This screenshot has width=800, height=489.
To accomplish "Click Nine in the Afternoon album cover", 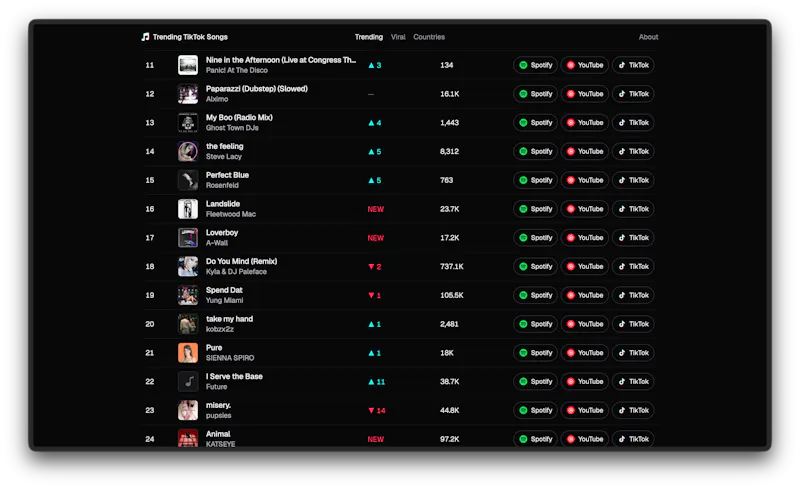I will pyautogui.click(x=188, y=65).
